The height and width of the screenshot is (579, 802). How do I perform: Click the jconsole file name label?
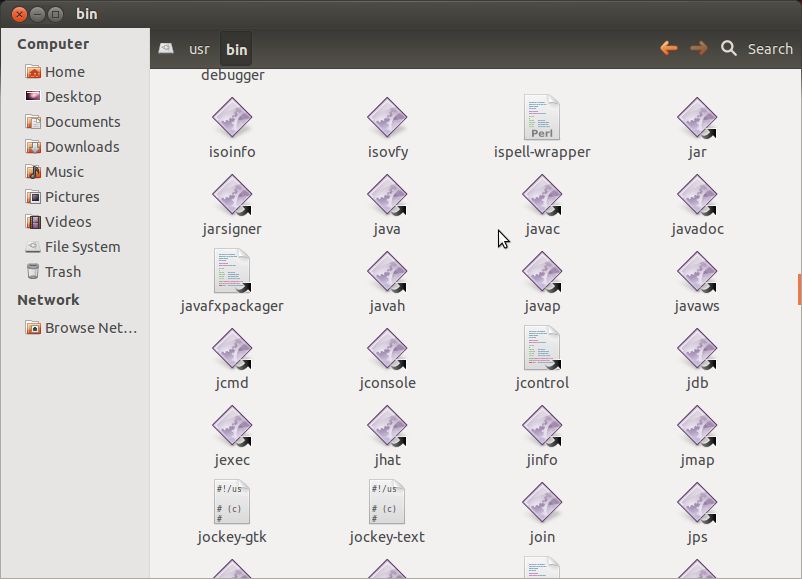[x=387, y=383]
